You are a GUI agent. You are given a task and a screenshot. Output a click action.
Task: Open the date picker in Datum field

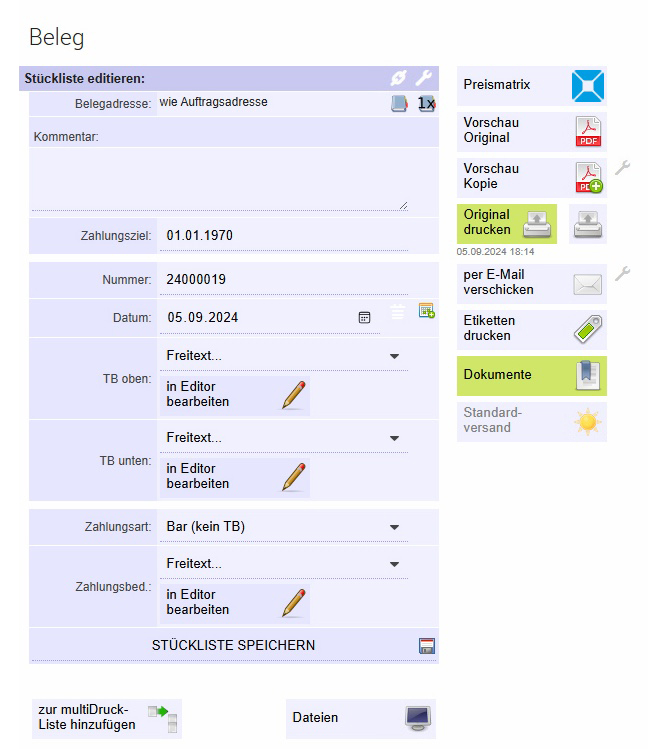pos(365,317)
